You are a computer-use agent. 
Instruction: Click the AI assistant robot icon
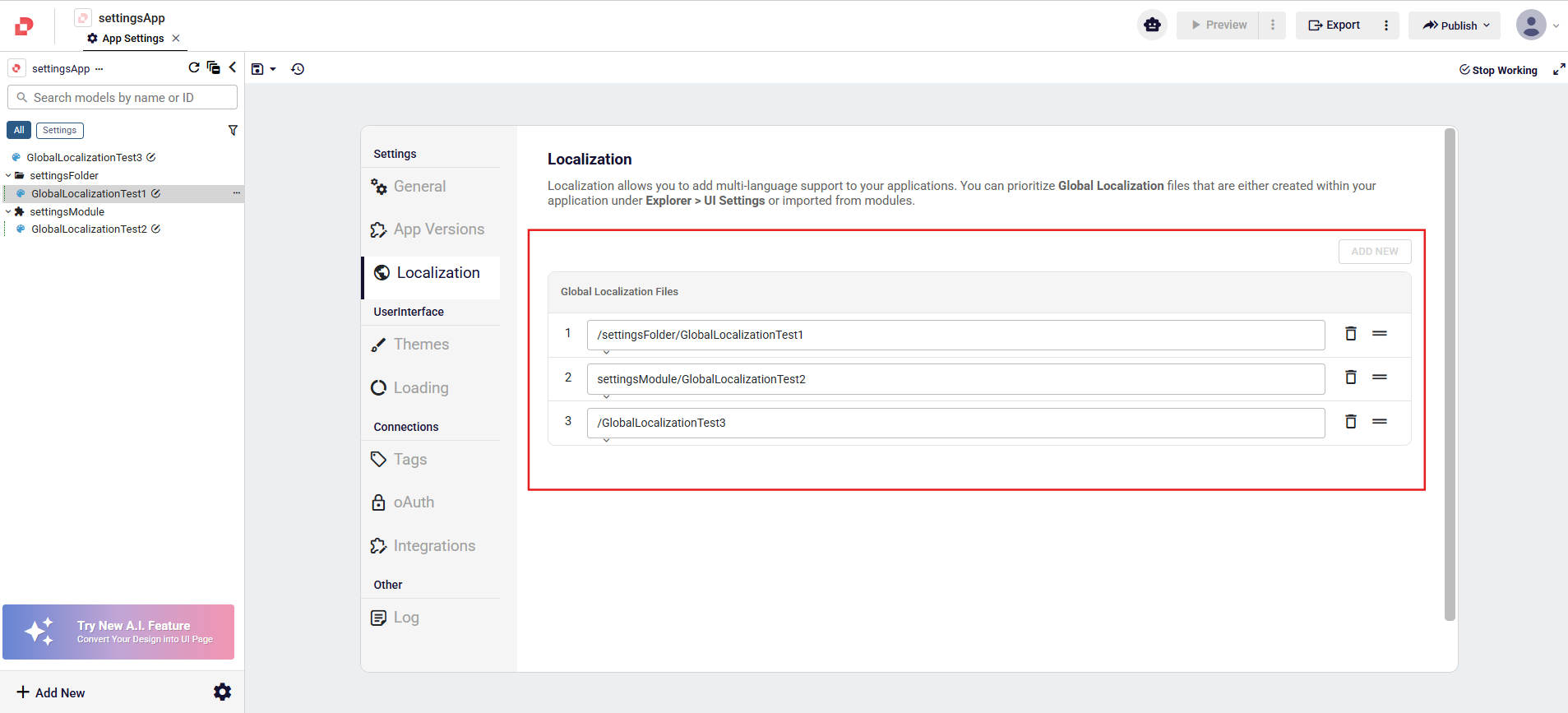click(x=1152, y=25)
